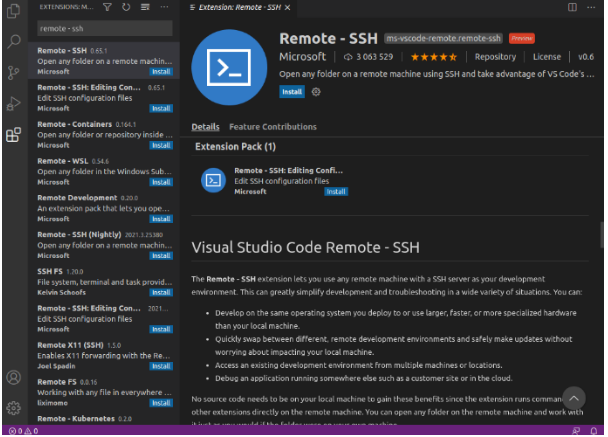Open Remote - SSH extension manage gear menu
Image resolution: width=608 pixels, height=437 pixels.
pos(316,91)
